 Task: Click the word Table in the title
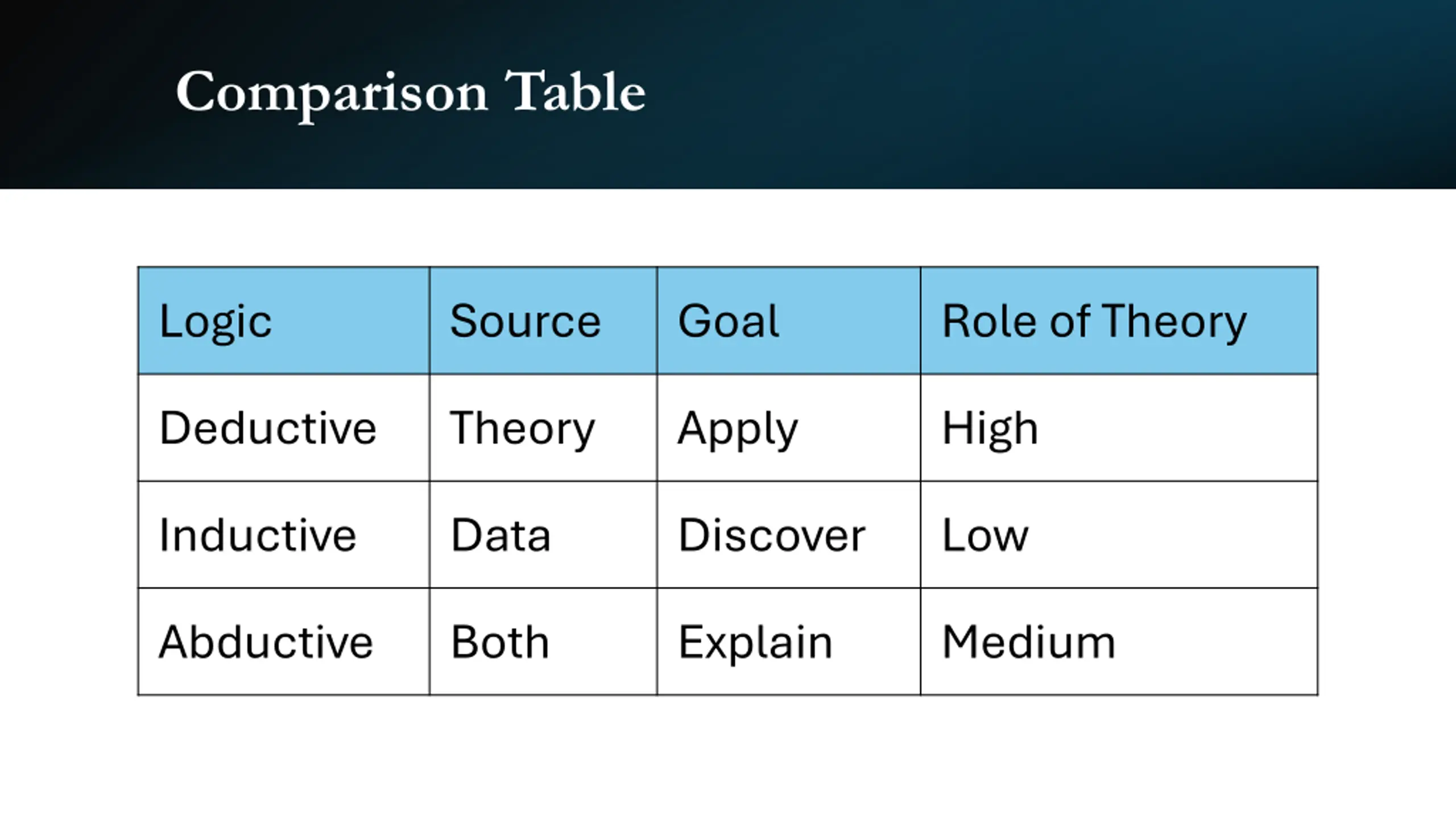click(575, 91)
